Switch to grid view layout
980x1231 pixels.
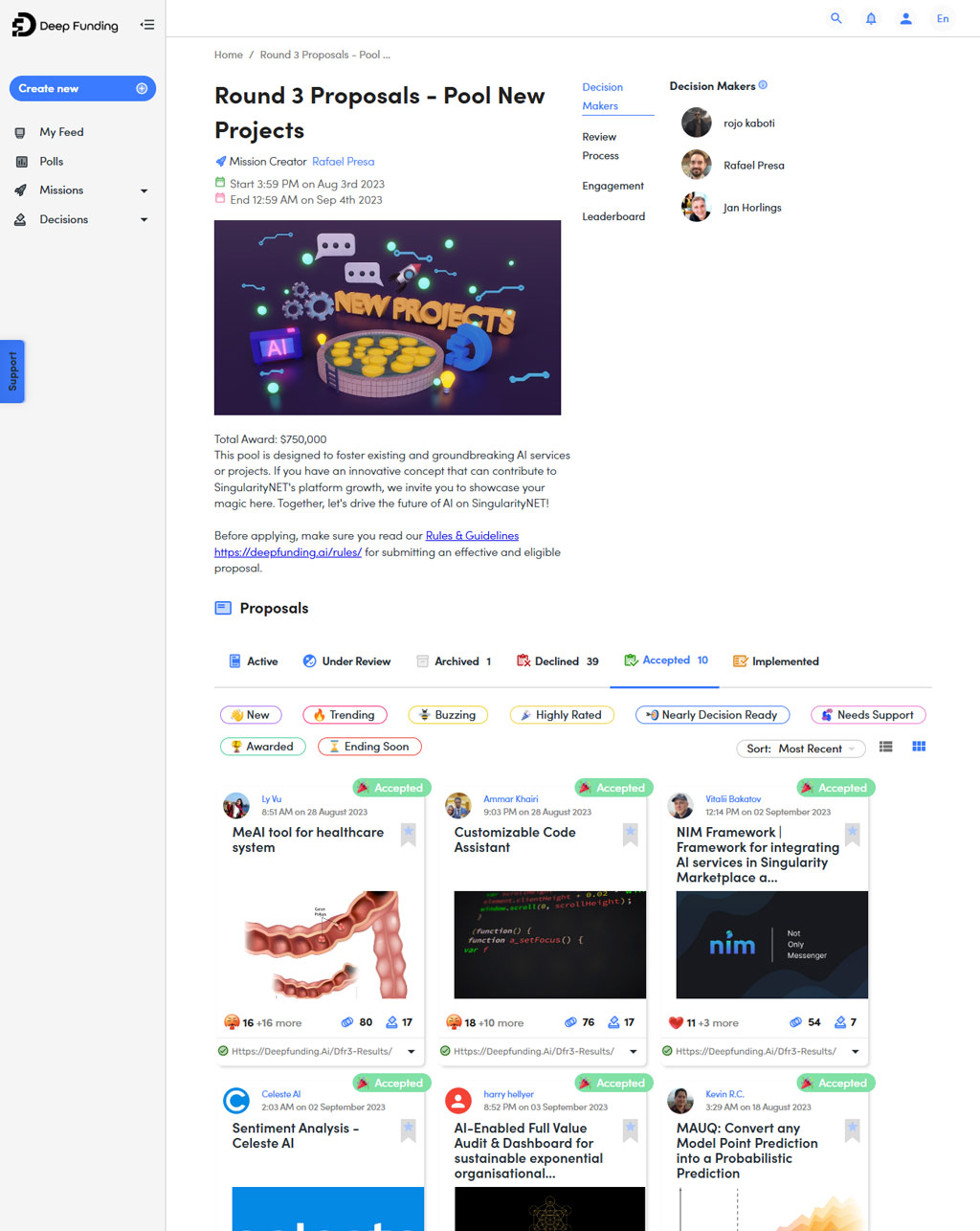(x=919, y=747)
